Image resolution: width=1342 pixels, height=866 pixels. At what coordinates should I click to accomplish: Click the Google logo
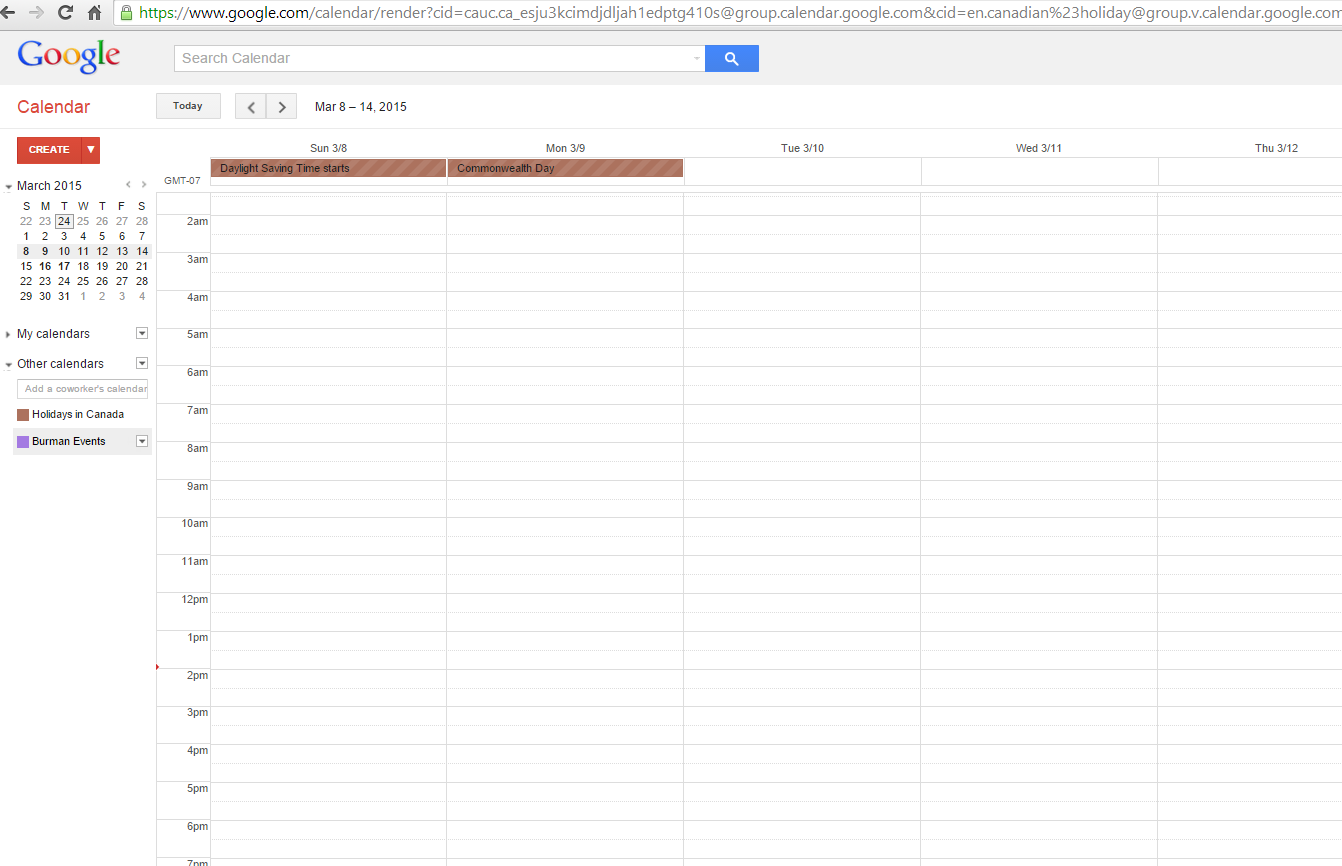coord(69,57)
